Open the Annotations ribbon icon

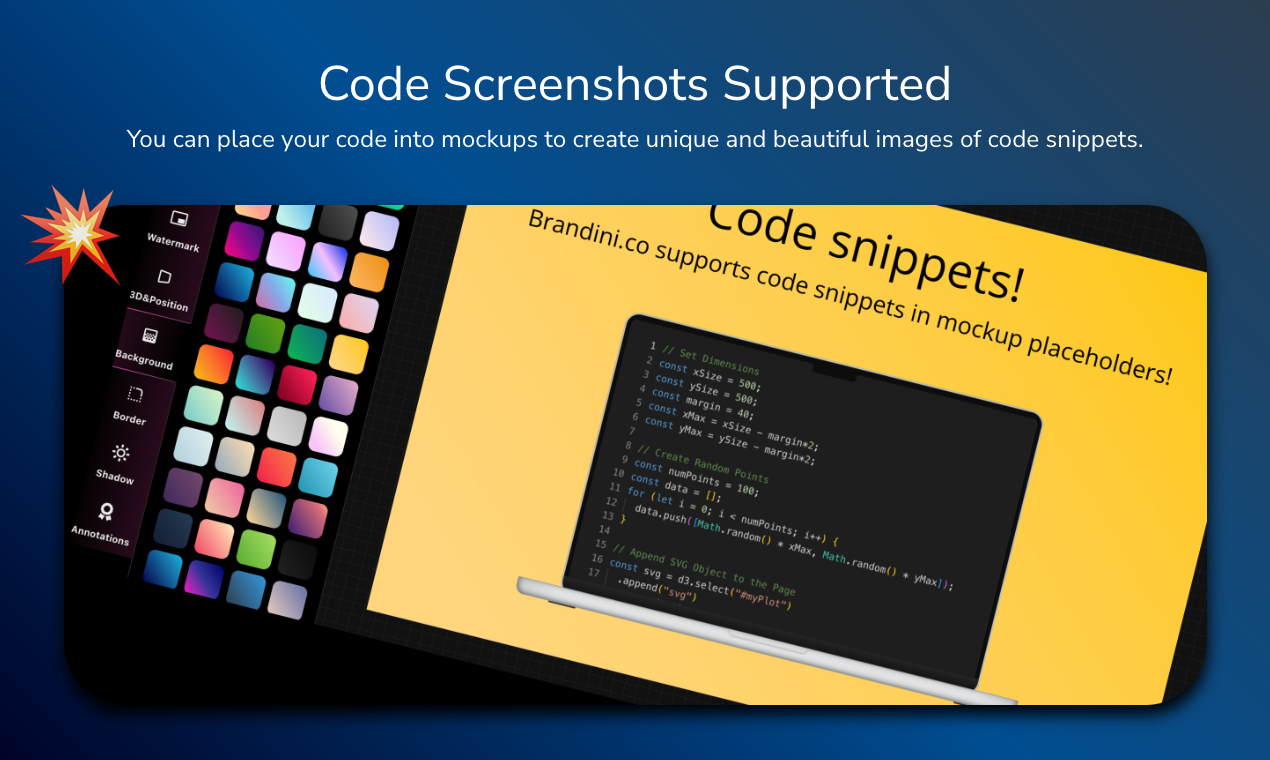click(x=106, y=511)
